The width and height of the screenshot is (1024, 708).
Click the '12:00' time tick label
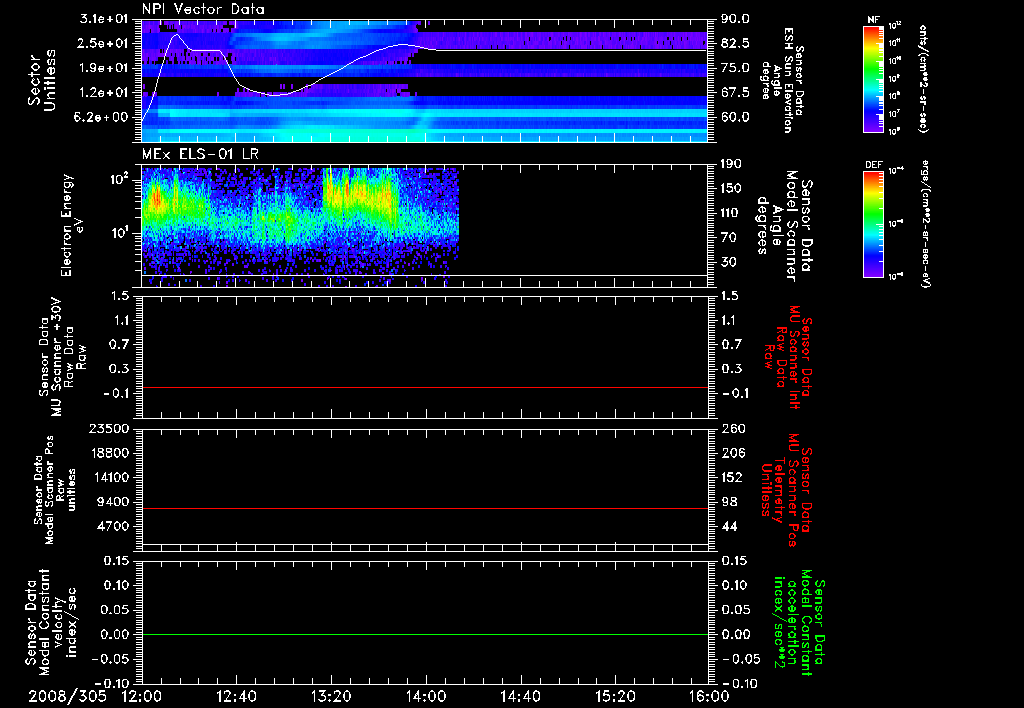[142, 696]
